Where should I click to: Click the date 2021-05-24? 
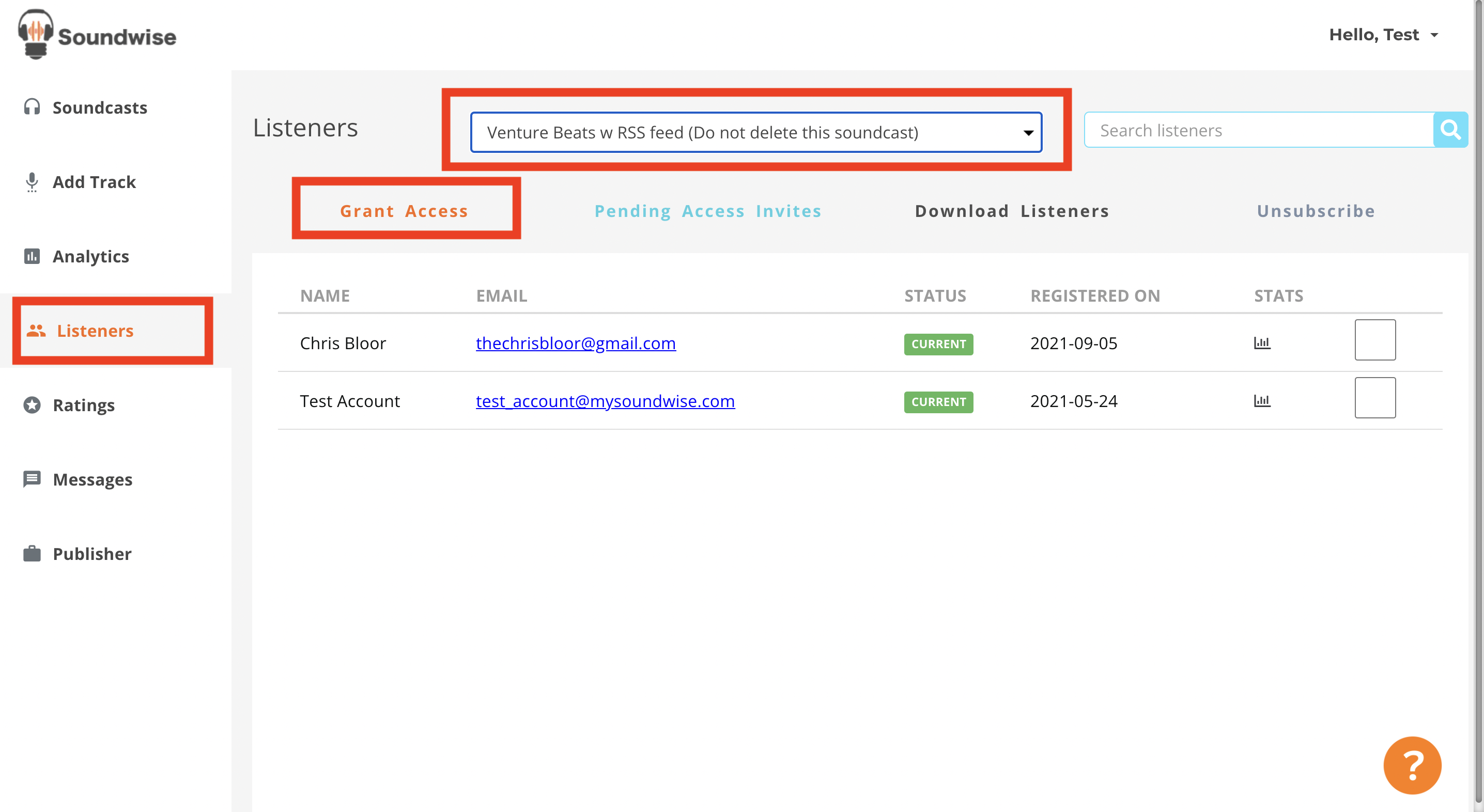(x=1074, y=401)
